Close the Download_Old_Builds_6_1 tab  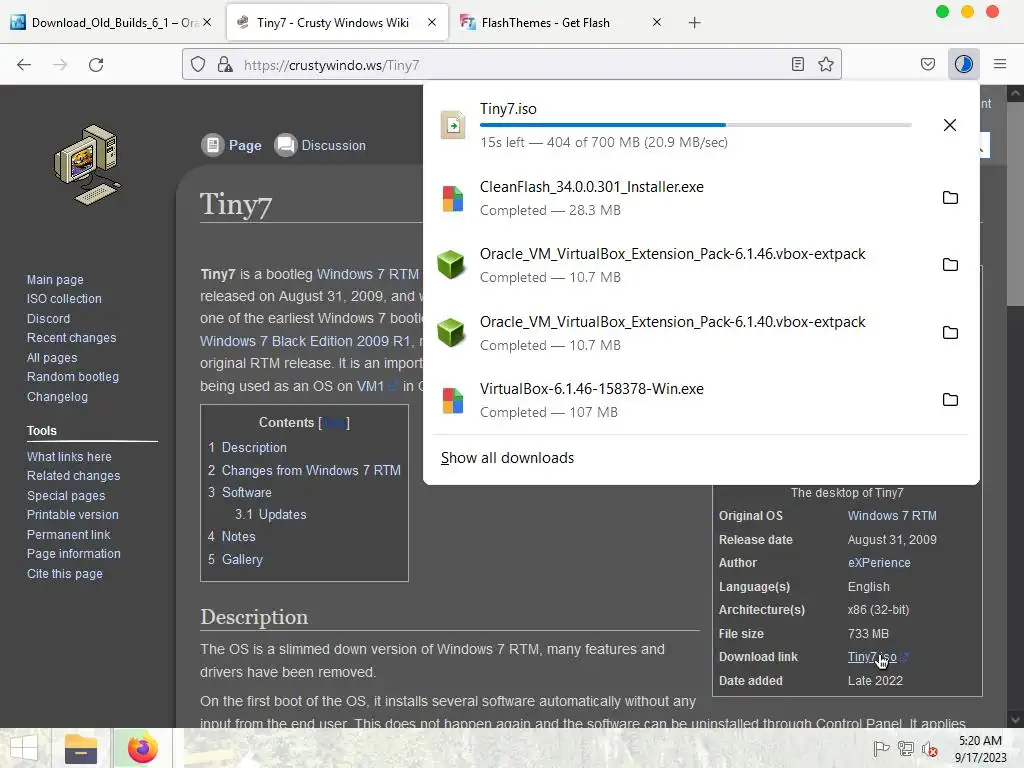click(x=207, y=22)
